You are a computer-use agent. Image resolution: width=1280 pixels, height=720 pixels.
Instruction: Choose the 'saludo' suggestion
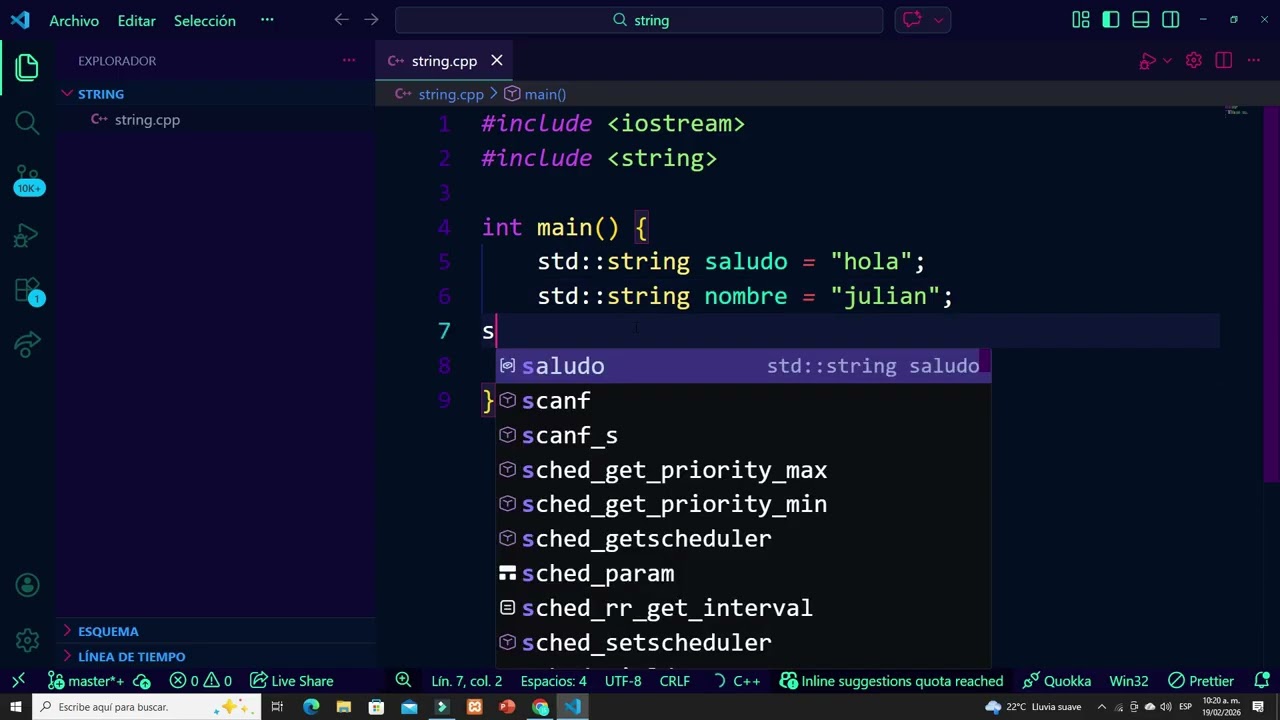(744, 366)
